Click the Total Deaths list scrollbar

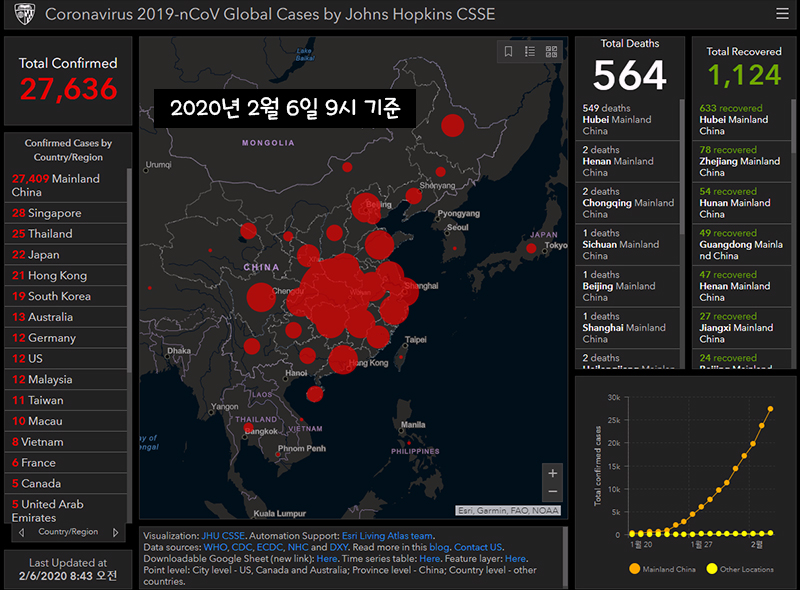coord(682,166)
